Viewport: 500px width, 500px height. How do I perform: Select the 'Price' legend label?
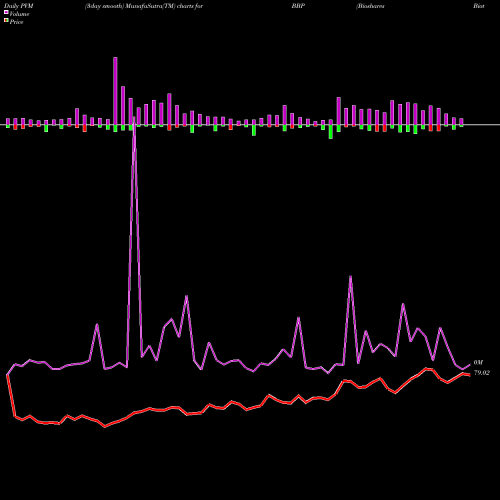click(x=16, y=22)
